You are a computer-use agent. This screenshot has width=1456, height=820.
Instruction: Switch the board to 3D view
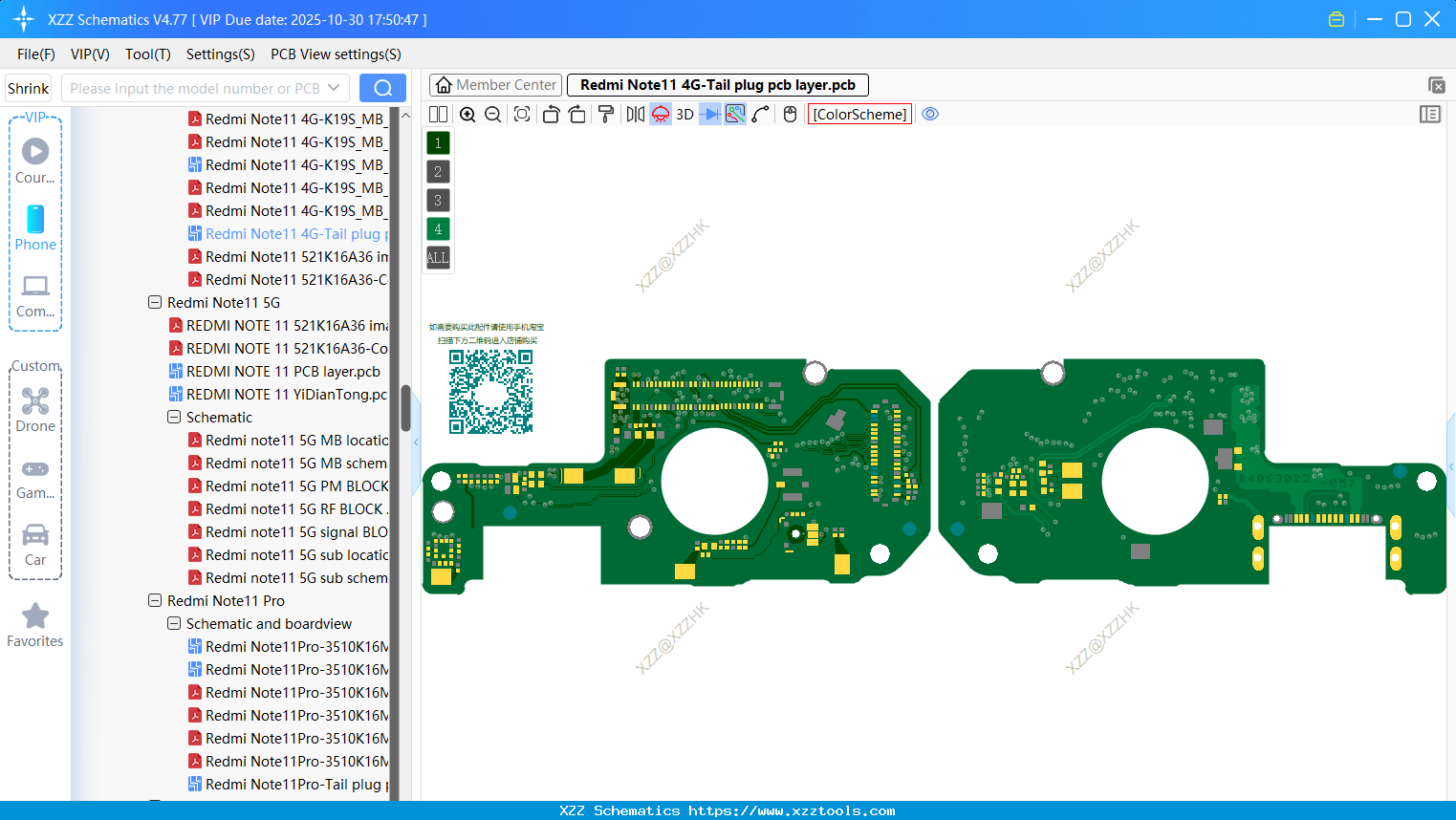(x=685, y=114)
